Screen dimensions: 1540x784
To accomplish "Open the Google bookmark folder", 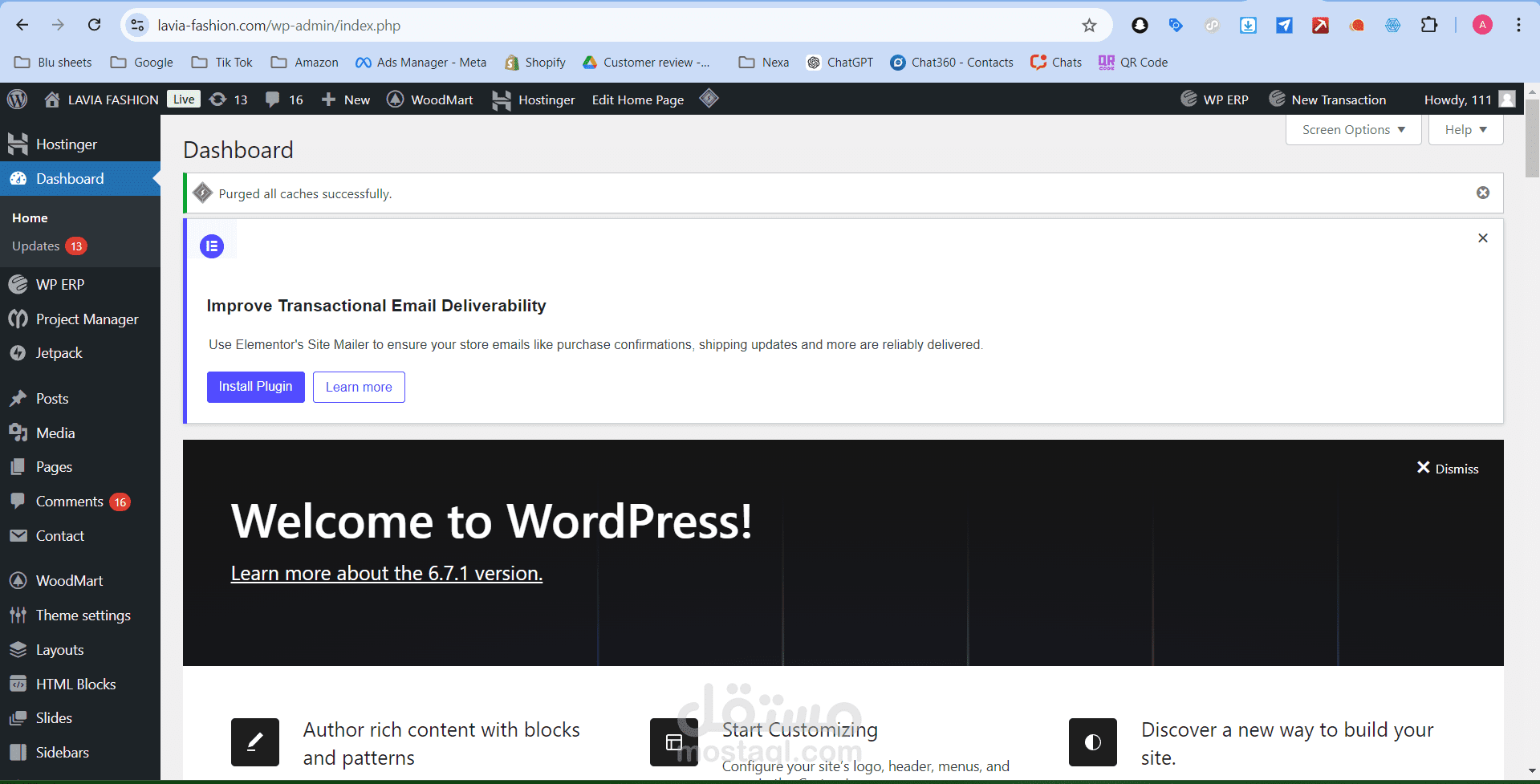I will (142, 63).
